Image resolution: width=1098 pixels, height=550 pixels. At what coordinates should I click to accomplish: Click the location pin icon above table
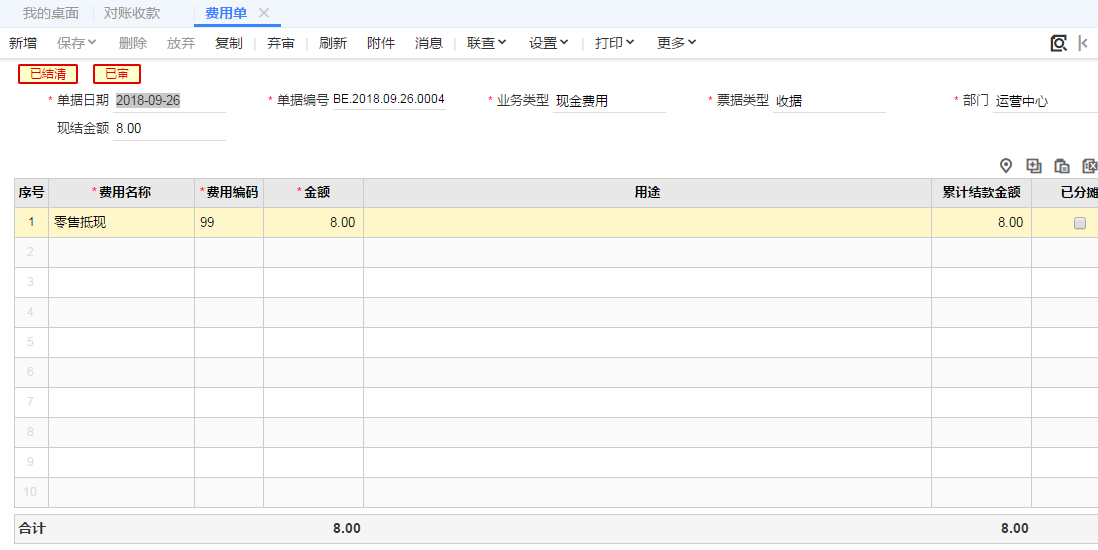pyautogui.click(x=1006, y=166)
